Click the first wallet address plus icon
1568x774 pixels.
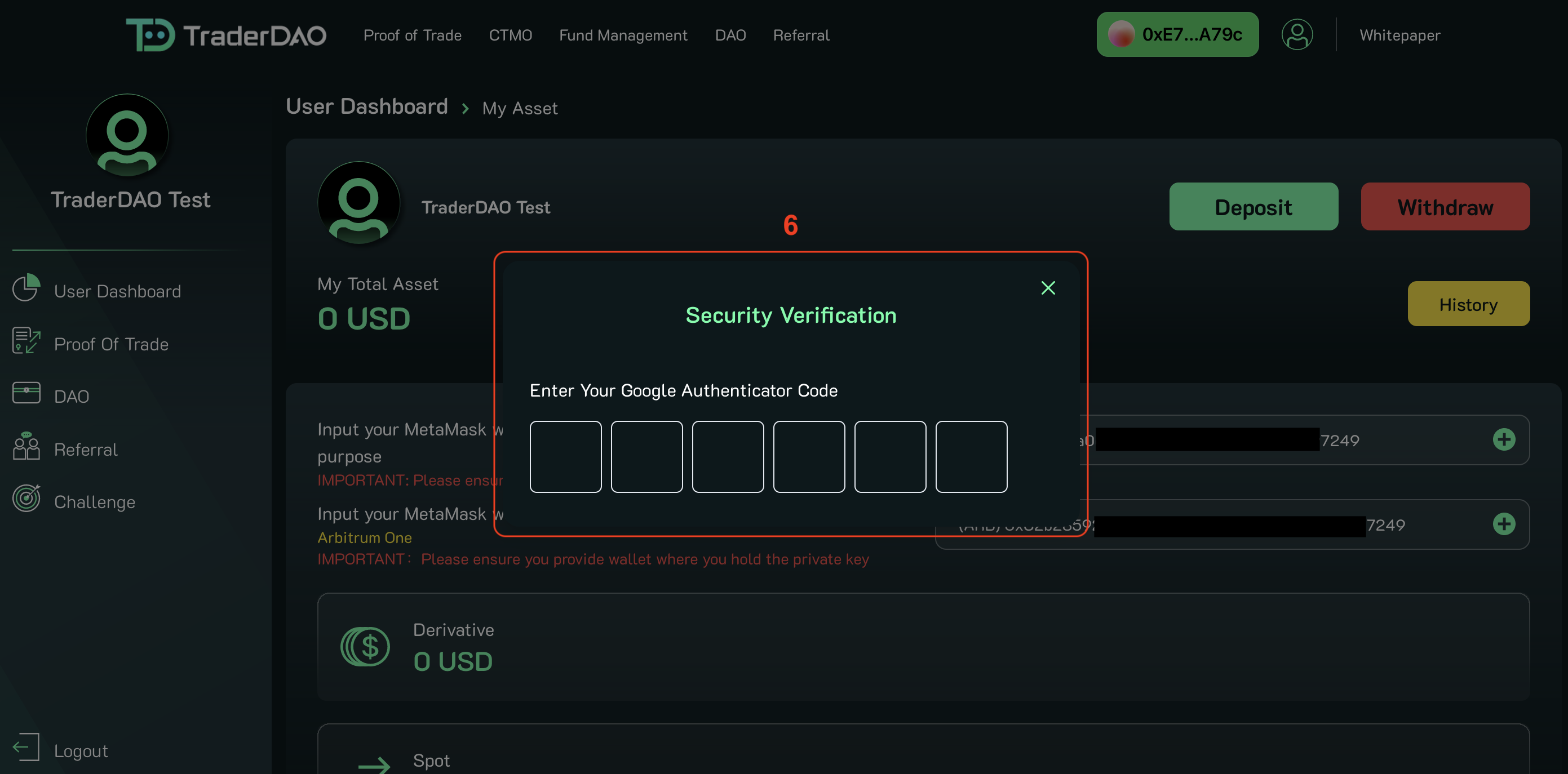point(1504,440)
